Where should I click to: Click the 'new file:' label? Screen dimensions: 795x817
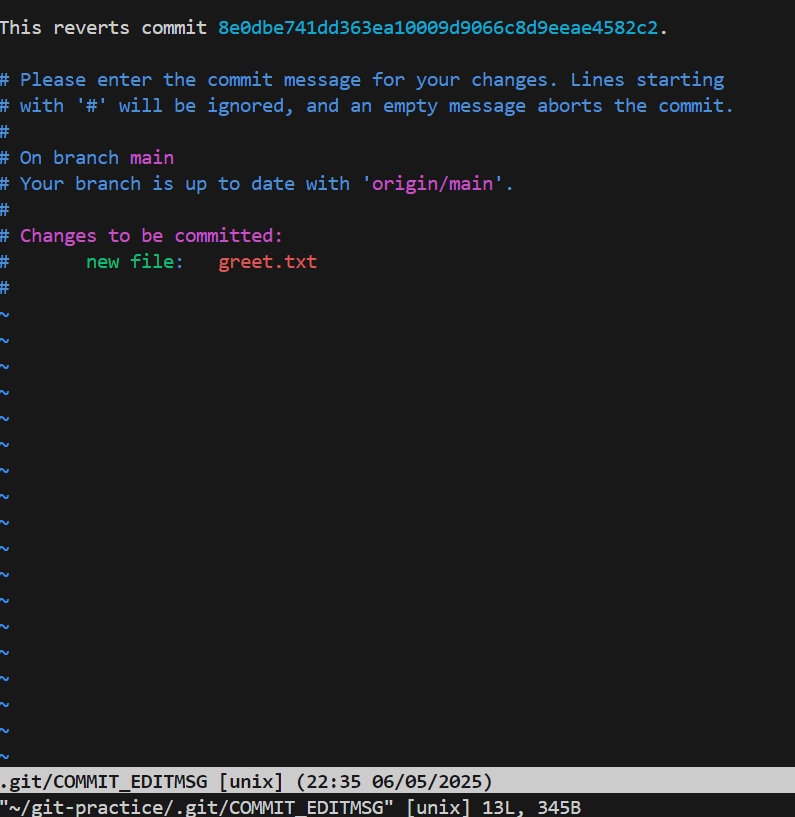[x=135, y=262]
